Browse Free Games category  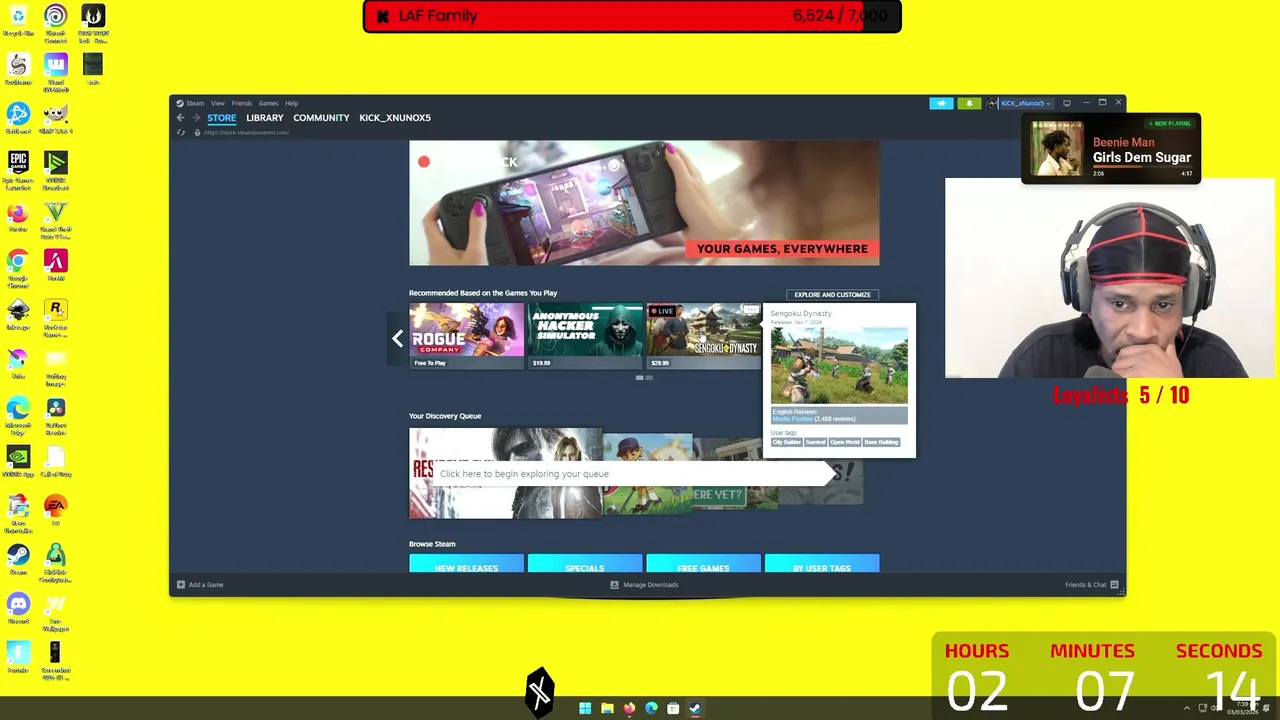(703, 565)
